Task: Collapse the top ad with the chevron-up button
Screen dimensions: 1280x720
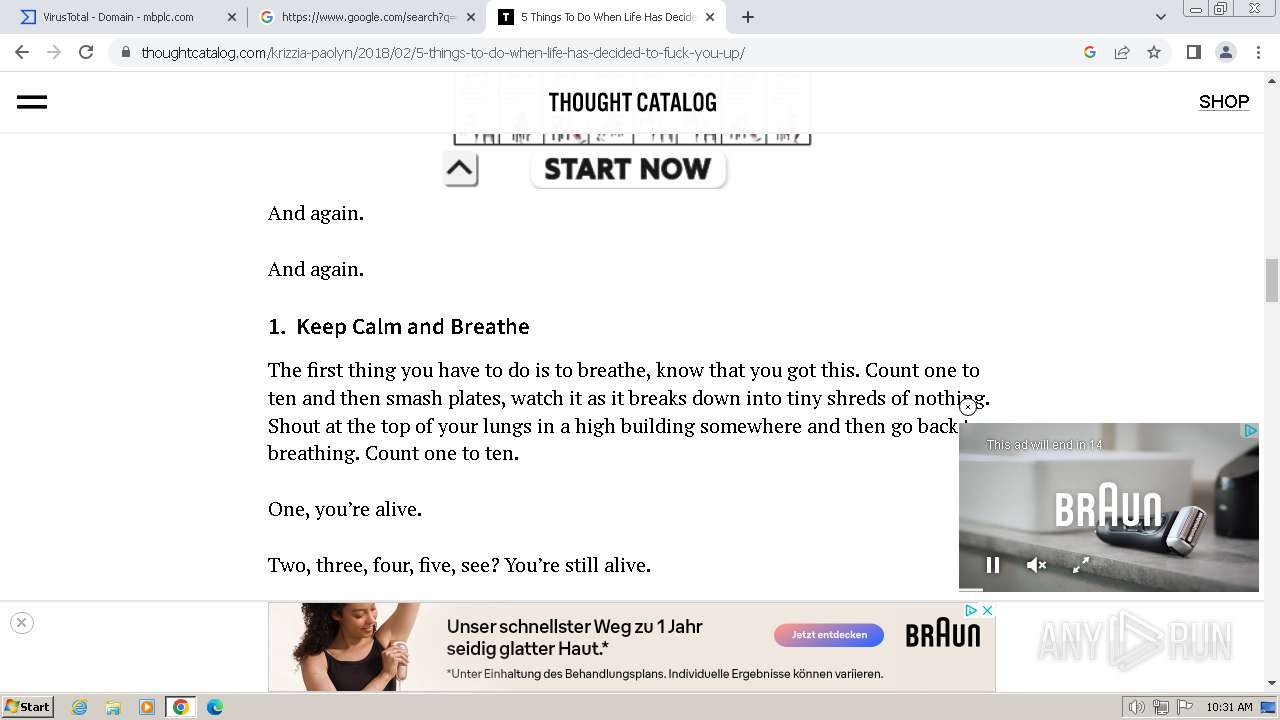Action: click(x=460, y=169)
